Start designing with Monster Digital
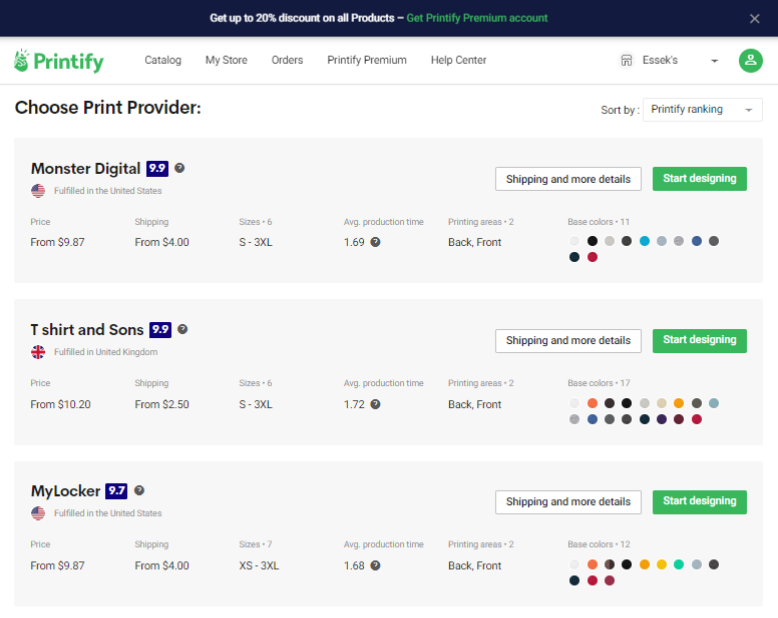778x618 pixels. tap(699, 179)
